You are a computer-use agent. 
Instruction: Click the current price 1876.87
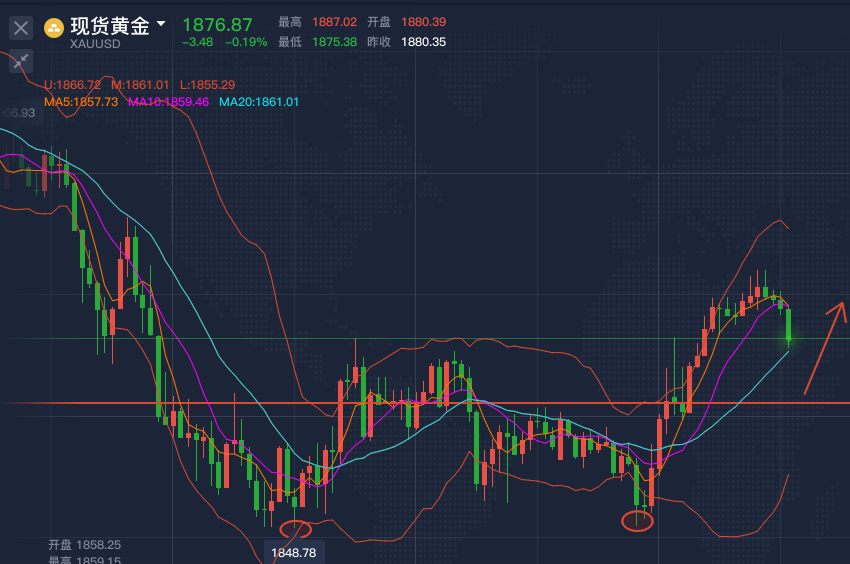(x=217, y=24)
